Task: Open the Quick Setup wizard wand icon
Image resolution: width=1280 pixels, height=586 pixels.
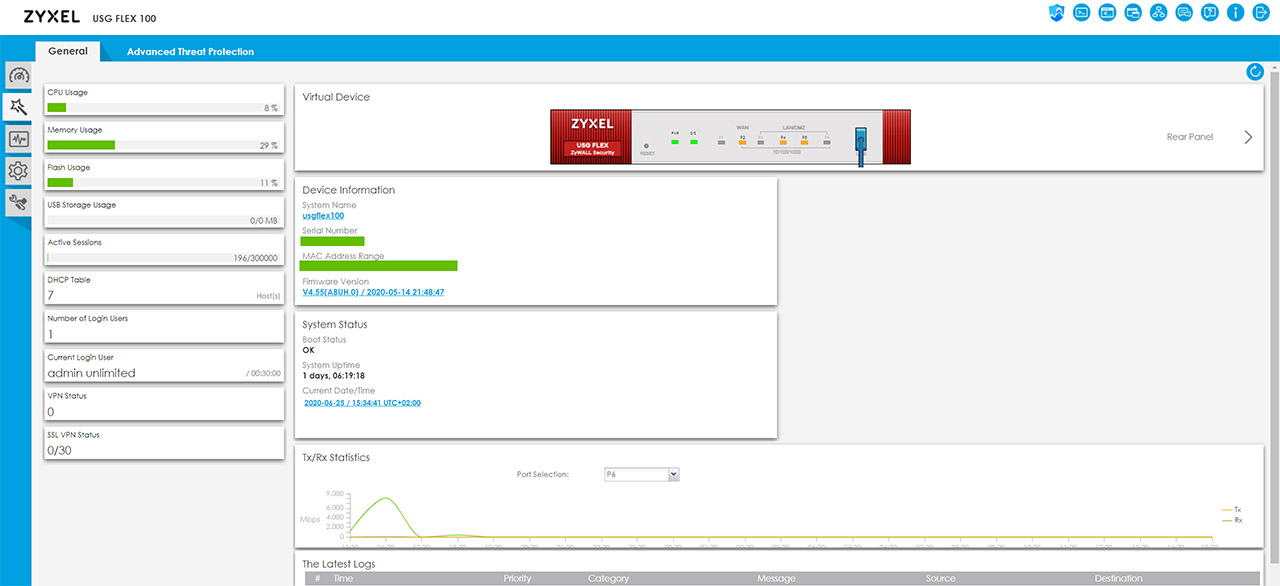Action: tap(18, 107)
